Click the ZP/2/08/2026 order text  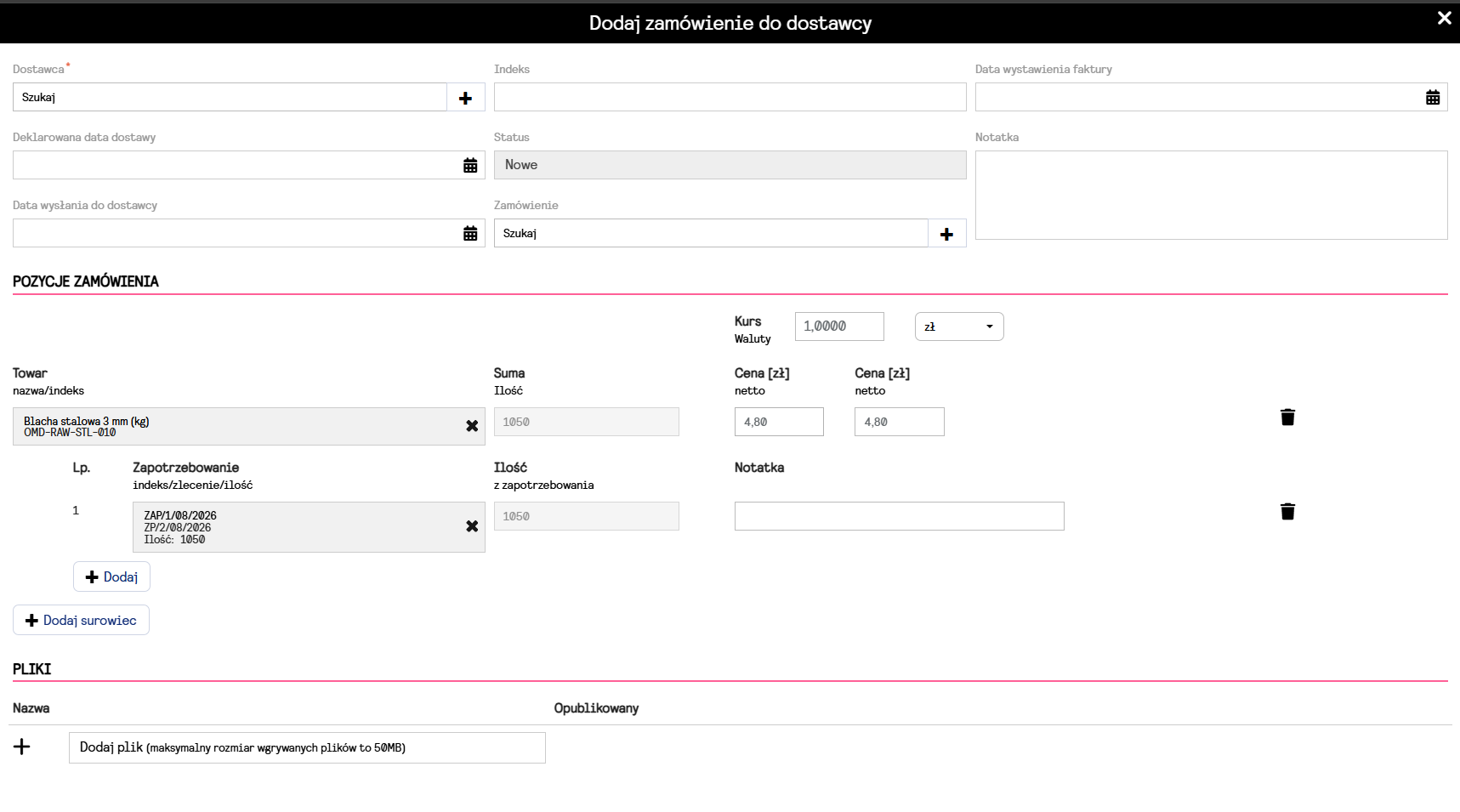[x=178, y=527]
